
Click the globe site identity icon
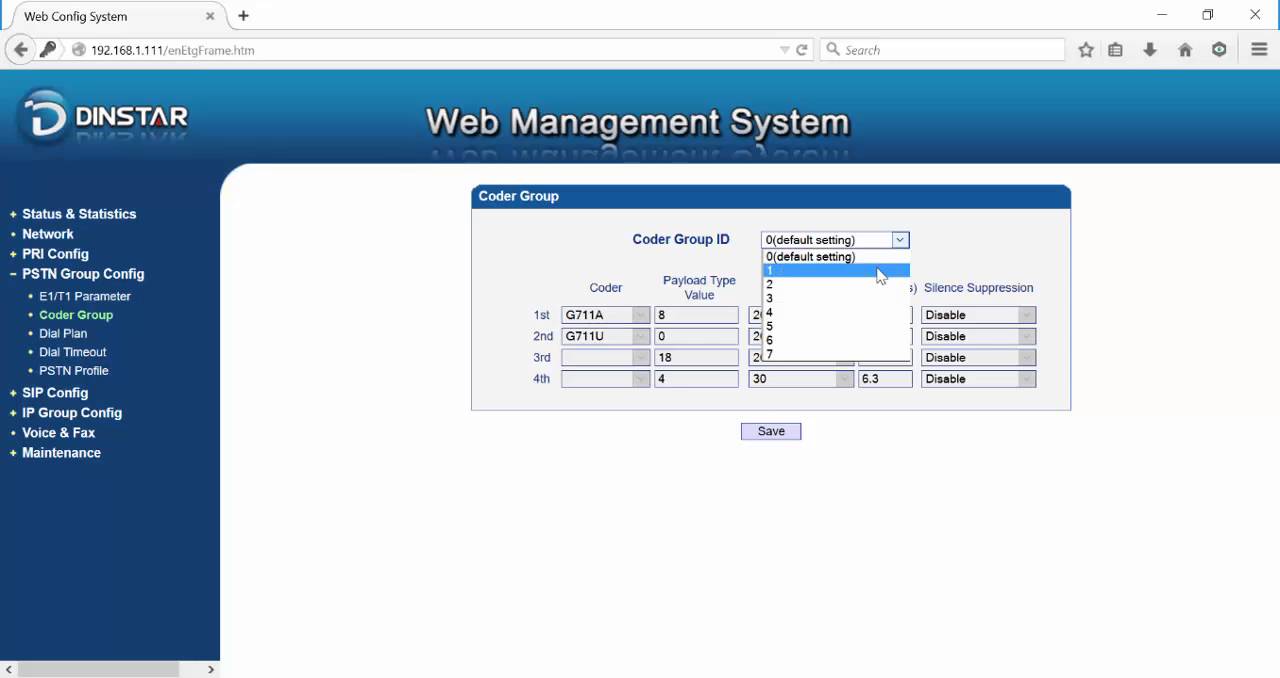[x=78, y=50]
